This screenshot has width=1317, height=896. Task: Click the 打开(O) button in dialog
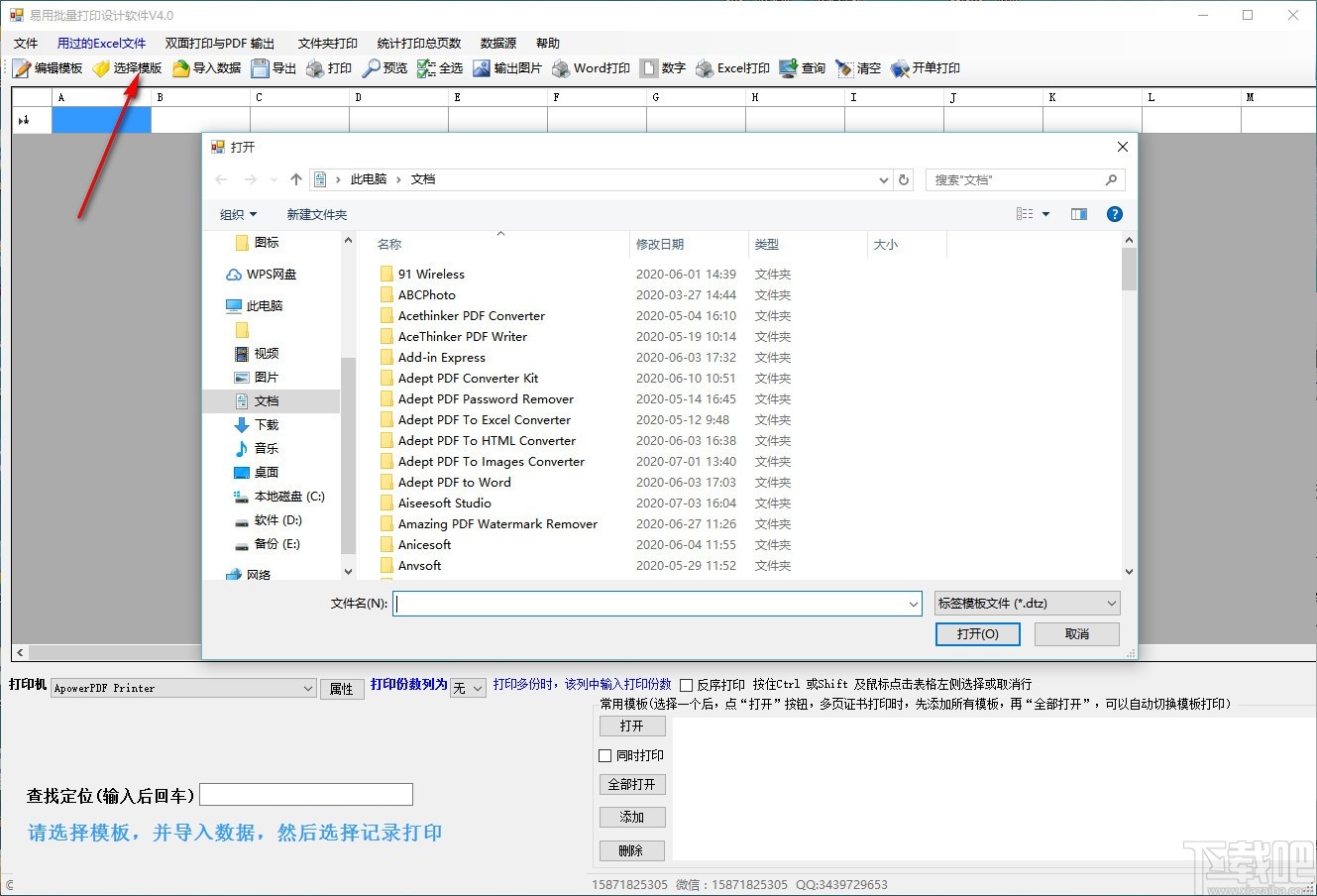[x=977, y=633]
